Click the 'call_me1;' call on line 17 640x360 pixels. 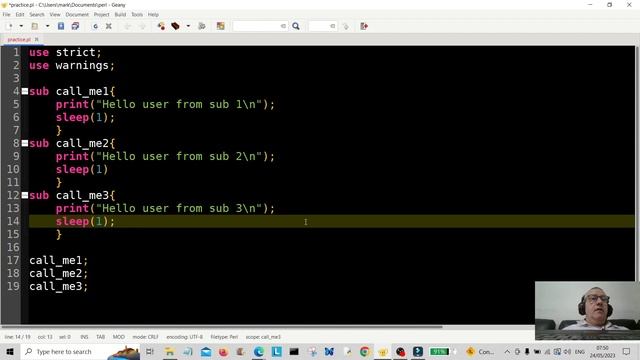point(58,260)
